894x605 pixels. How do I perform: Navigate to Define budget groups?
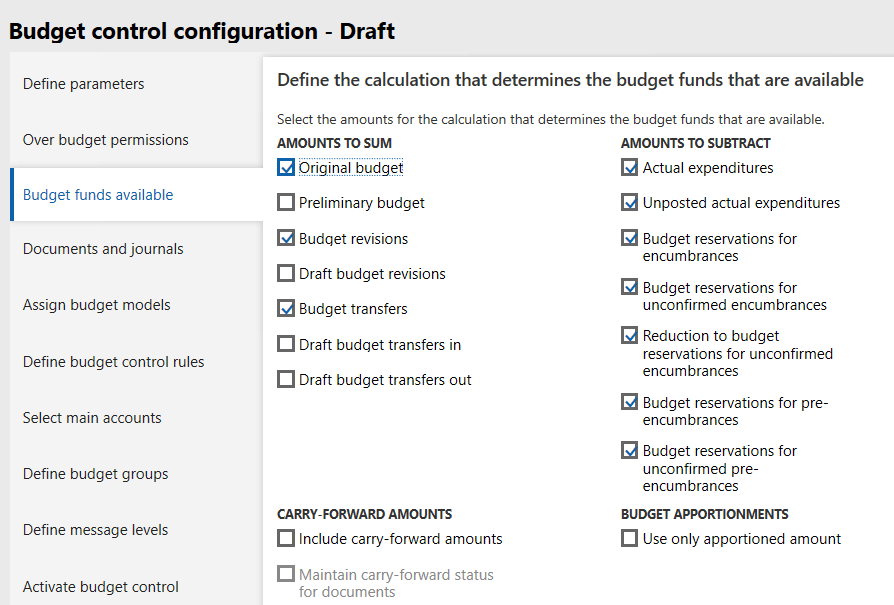(96, 474)
